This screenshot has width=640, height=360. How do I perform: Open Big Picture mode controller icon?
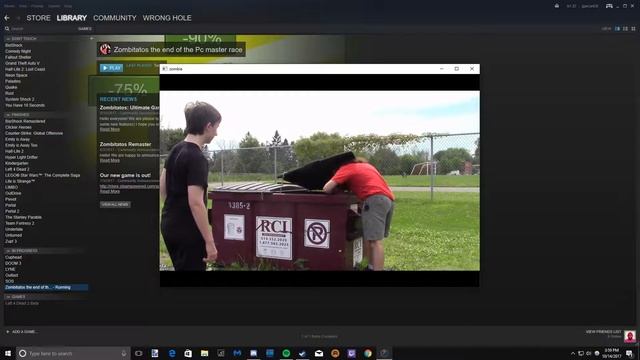[609, 6]
